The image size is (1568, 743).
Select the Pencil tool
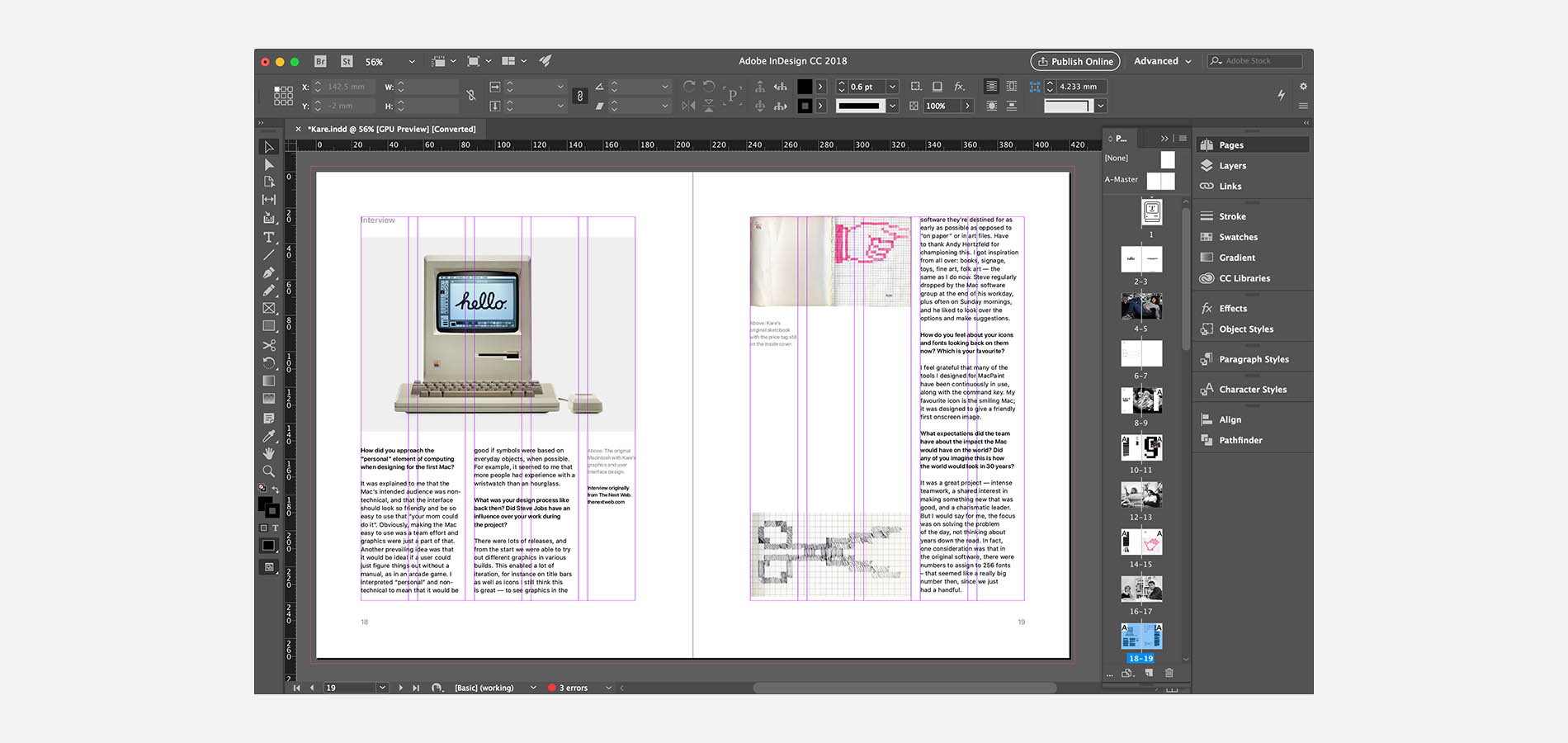(x=269, y=291)
